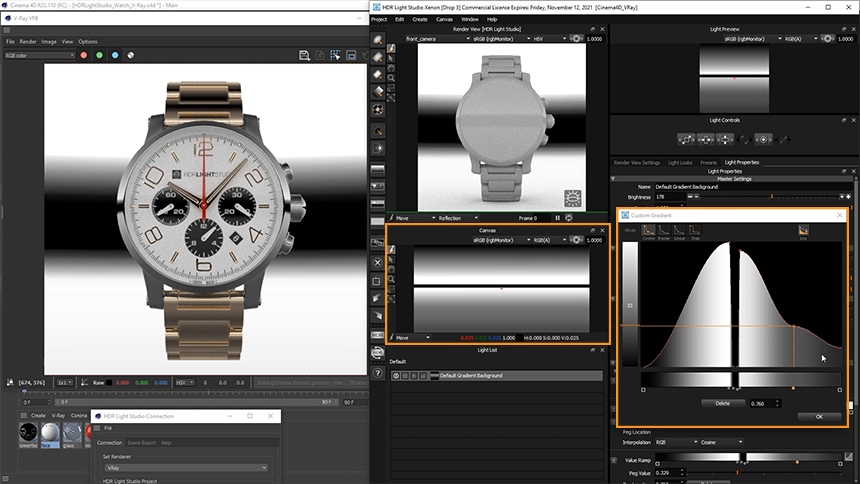
Task: Click the X delete light icon in toolbar
Action: click(377, 262)
